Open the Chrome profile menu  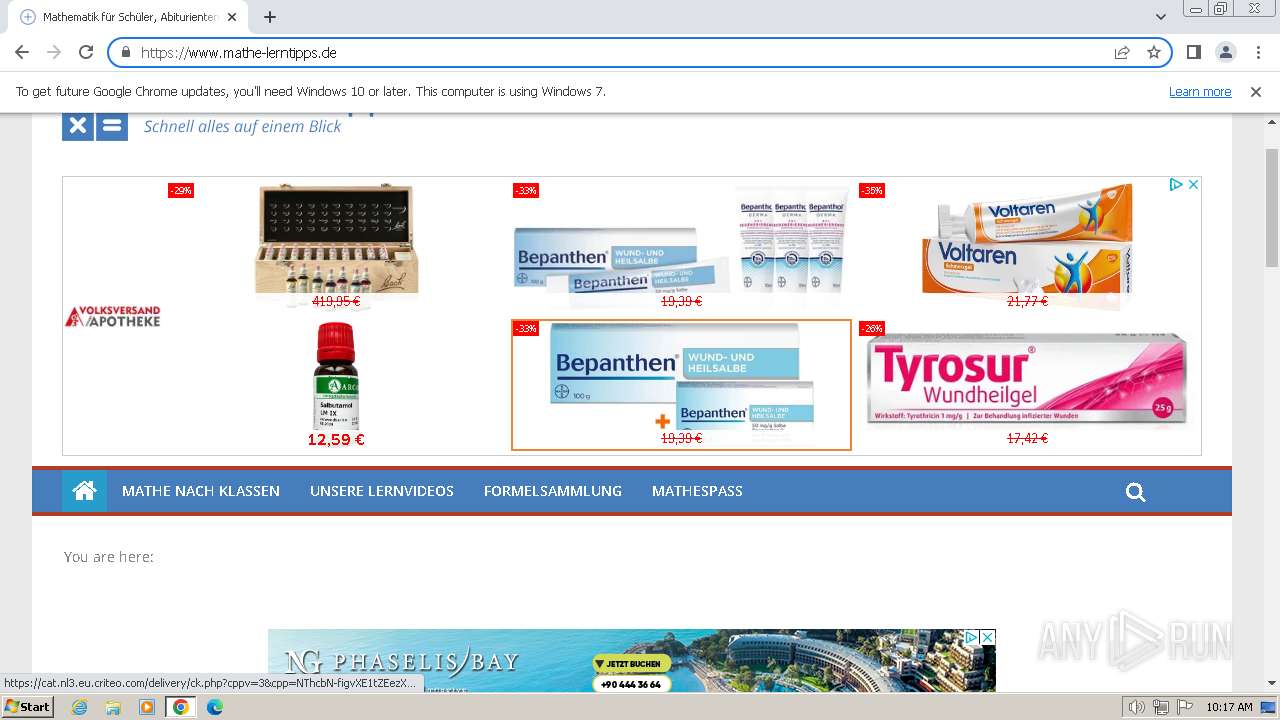1225,52
